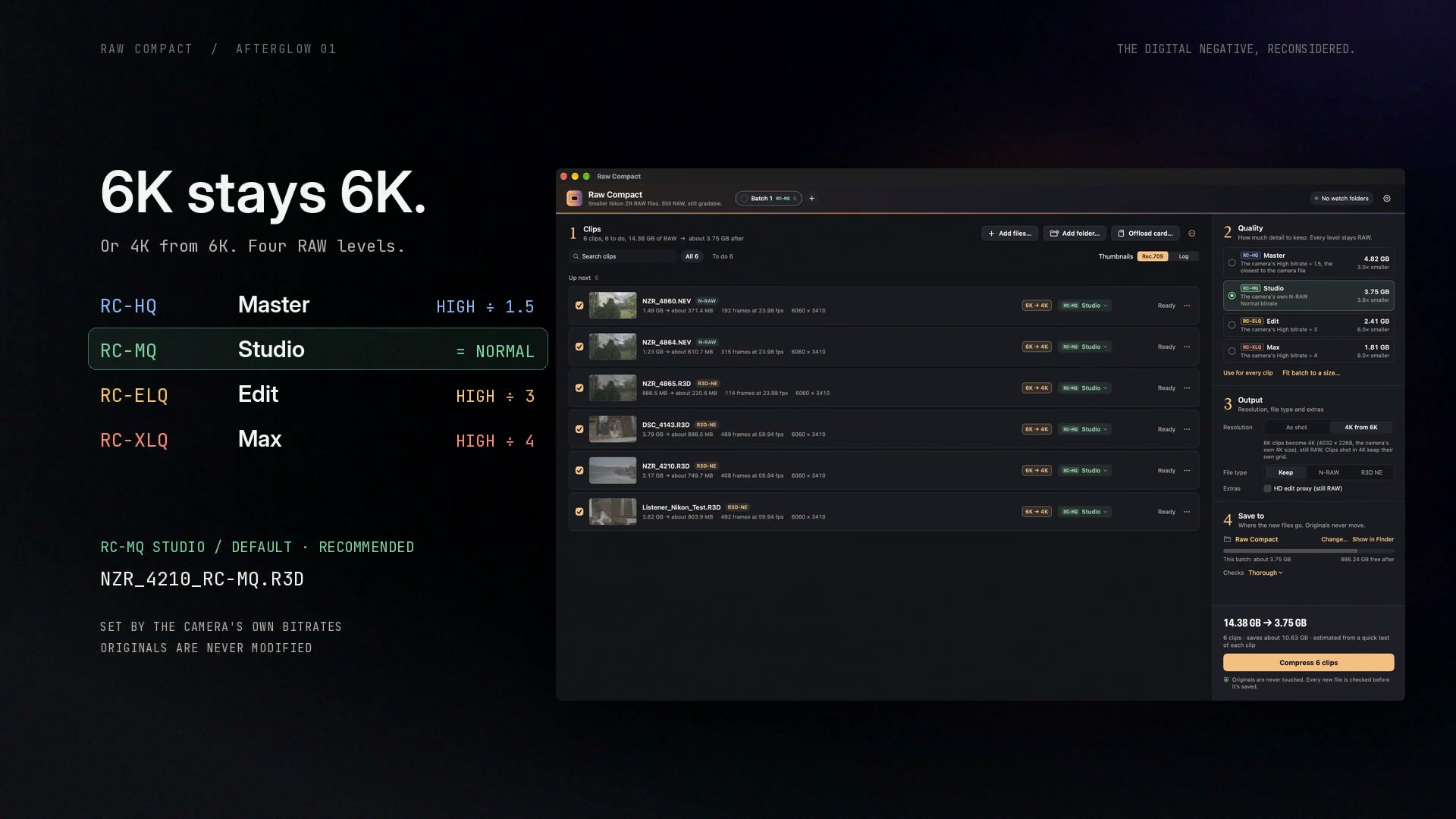
Task: Click the Add files... button
Action: pyautogui.click(x=1009, y=234)
